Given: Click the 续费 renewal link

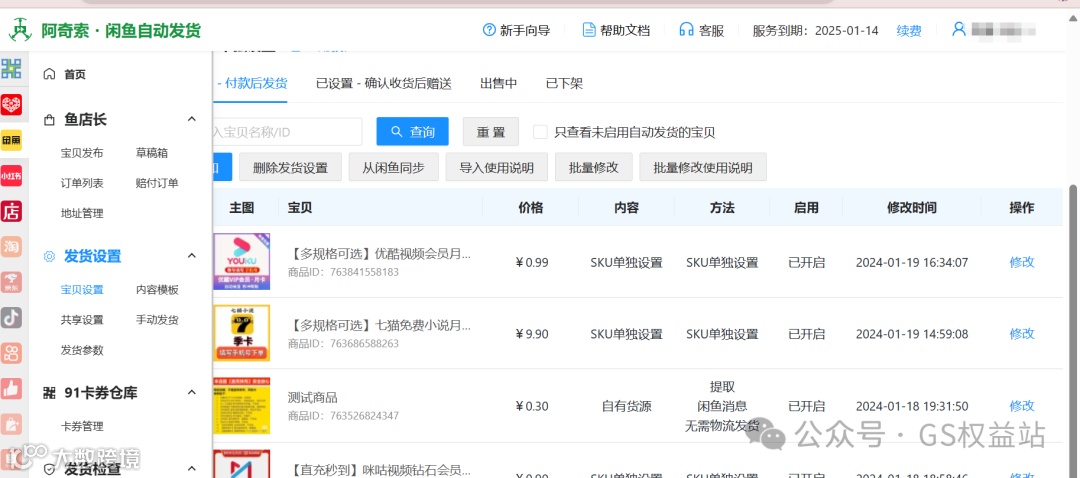Looking at the screenshot, I should (x=908, y=30).
